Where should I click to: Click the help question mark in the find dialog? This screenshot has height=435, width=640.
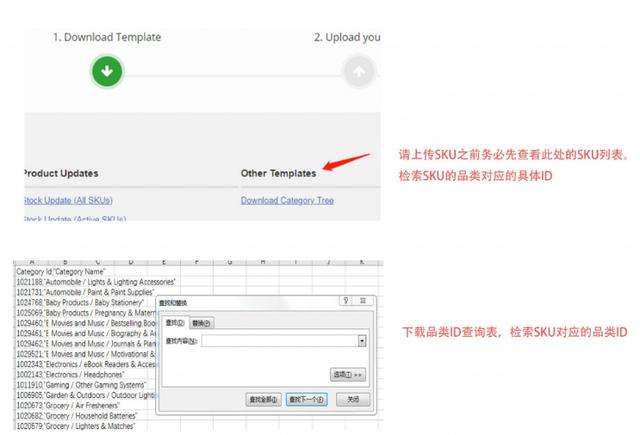coord(346,301)
